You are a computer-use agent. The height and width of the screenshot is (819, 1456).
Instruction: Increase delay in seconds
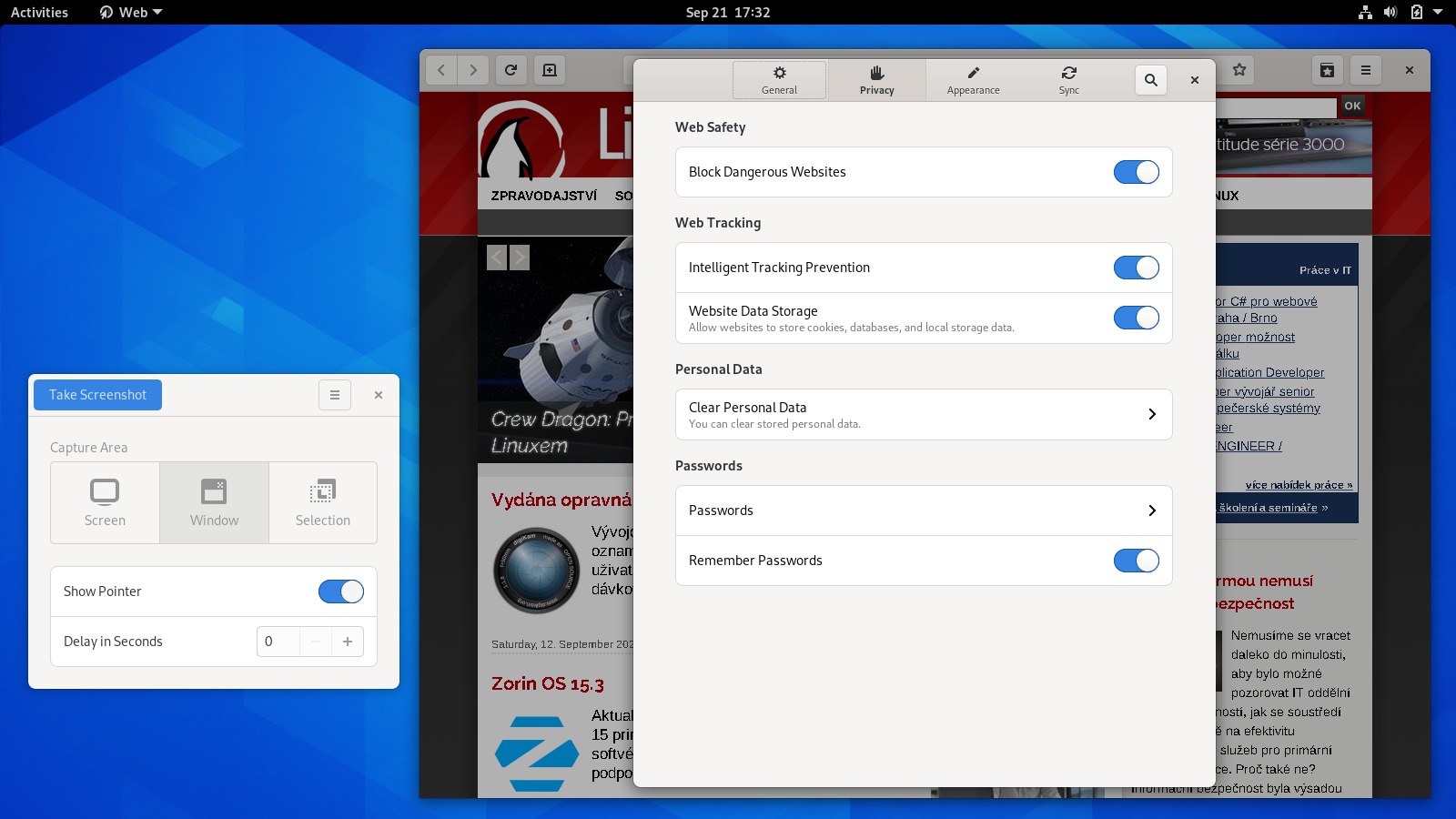pos(348,642)
